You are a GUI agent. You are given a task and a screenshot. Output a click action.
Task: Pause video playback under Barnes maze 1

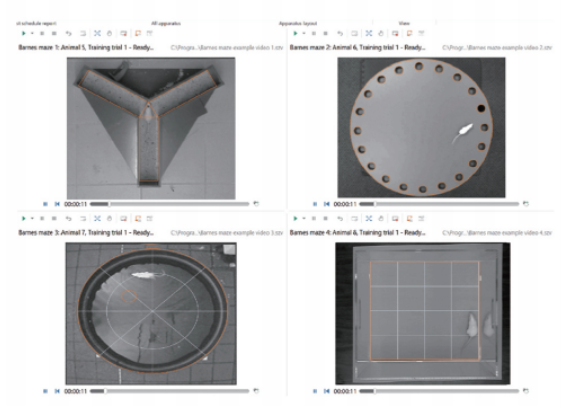(x=45, y=204)
